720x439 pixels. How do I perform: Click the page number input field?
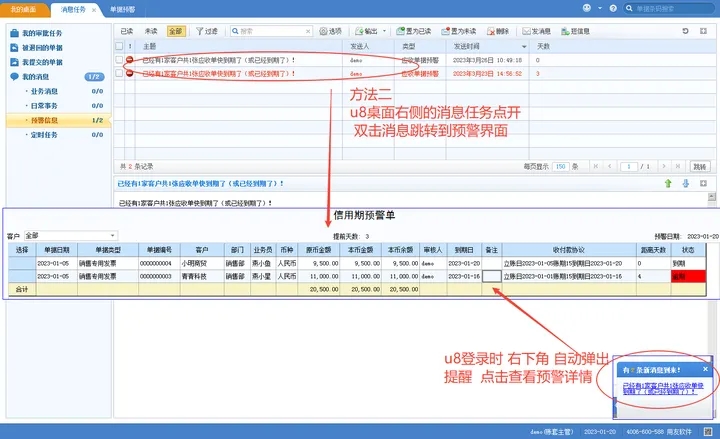click(x=629, y=166)
